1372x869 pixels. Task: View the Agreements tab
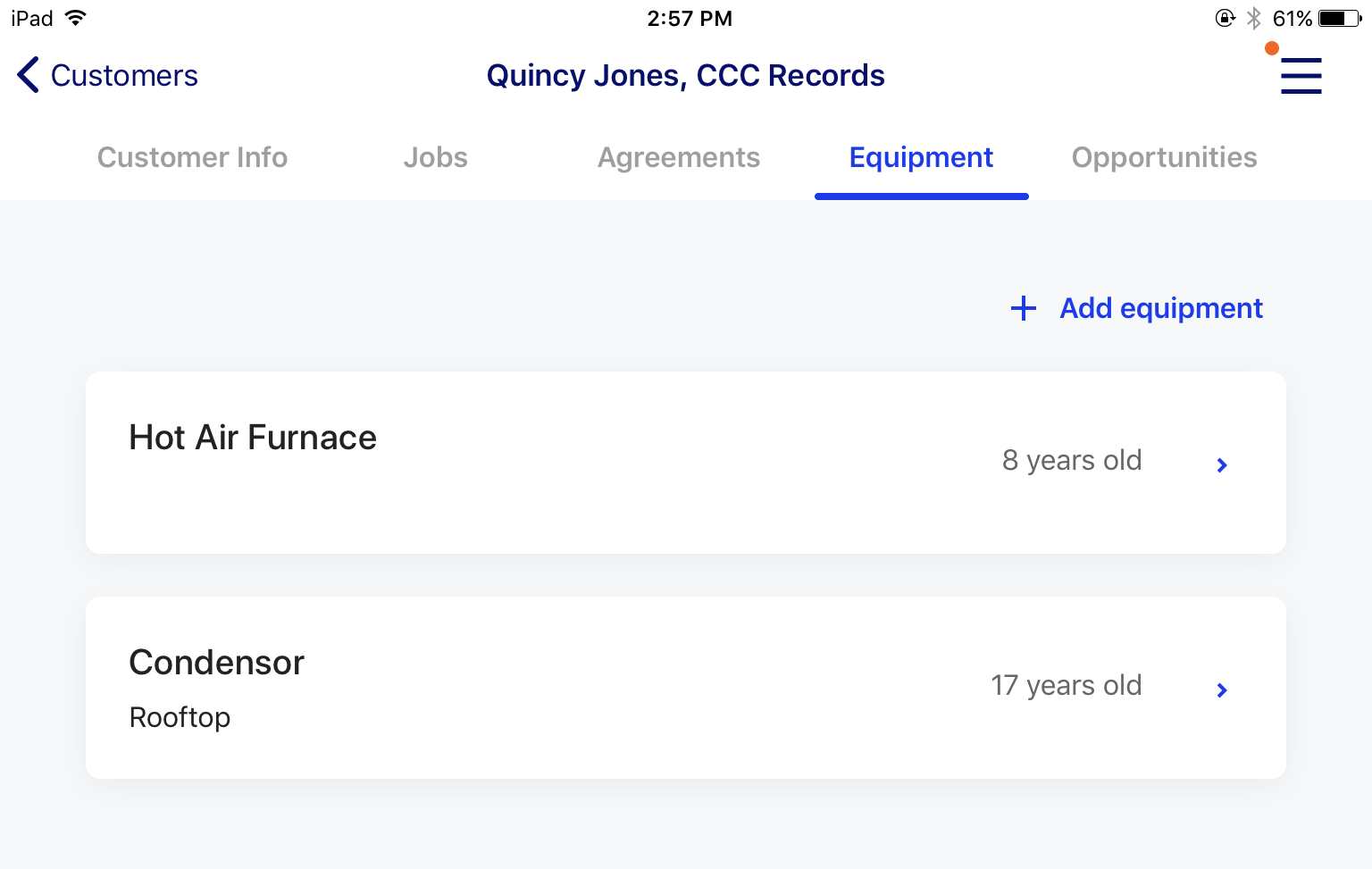(679, 157)
